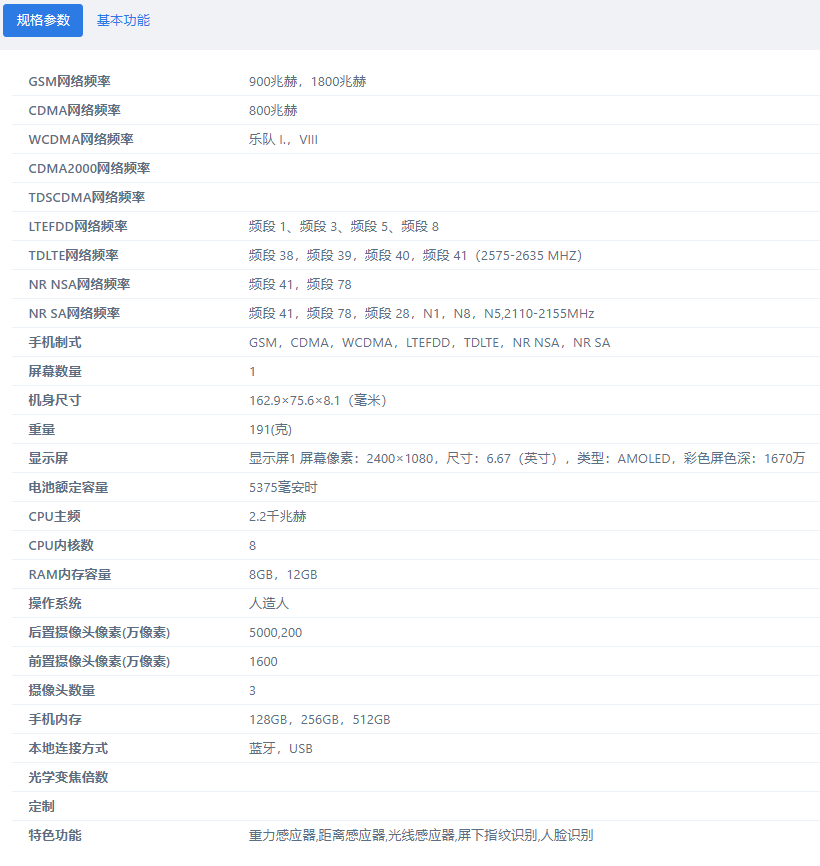The width and height of the screenshot is (820, 866).
Task: Click the NR SA frequency bands value
Action: (421, 314)
